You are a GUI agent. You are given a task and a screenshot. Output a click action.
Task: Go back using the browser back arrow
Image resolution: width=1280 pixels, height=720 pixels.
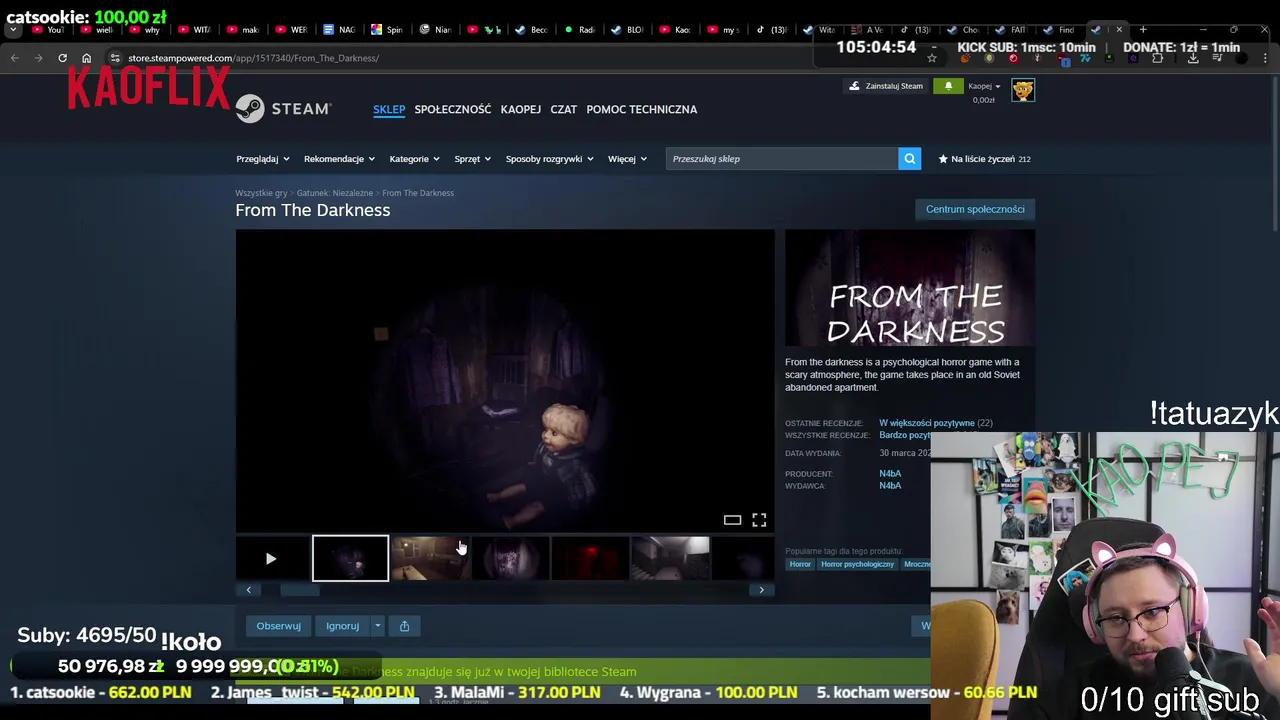click(x=15, y=58)
